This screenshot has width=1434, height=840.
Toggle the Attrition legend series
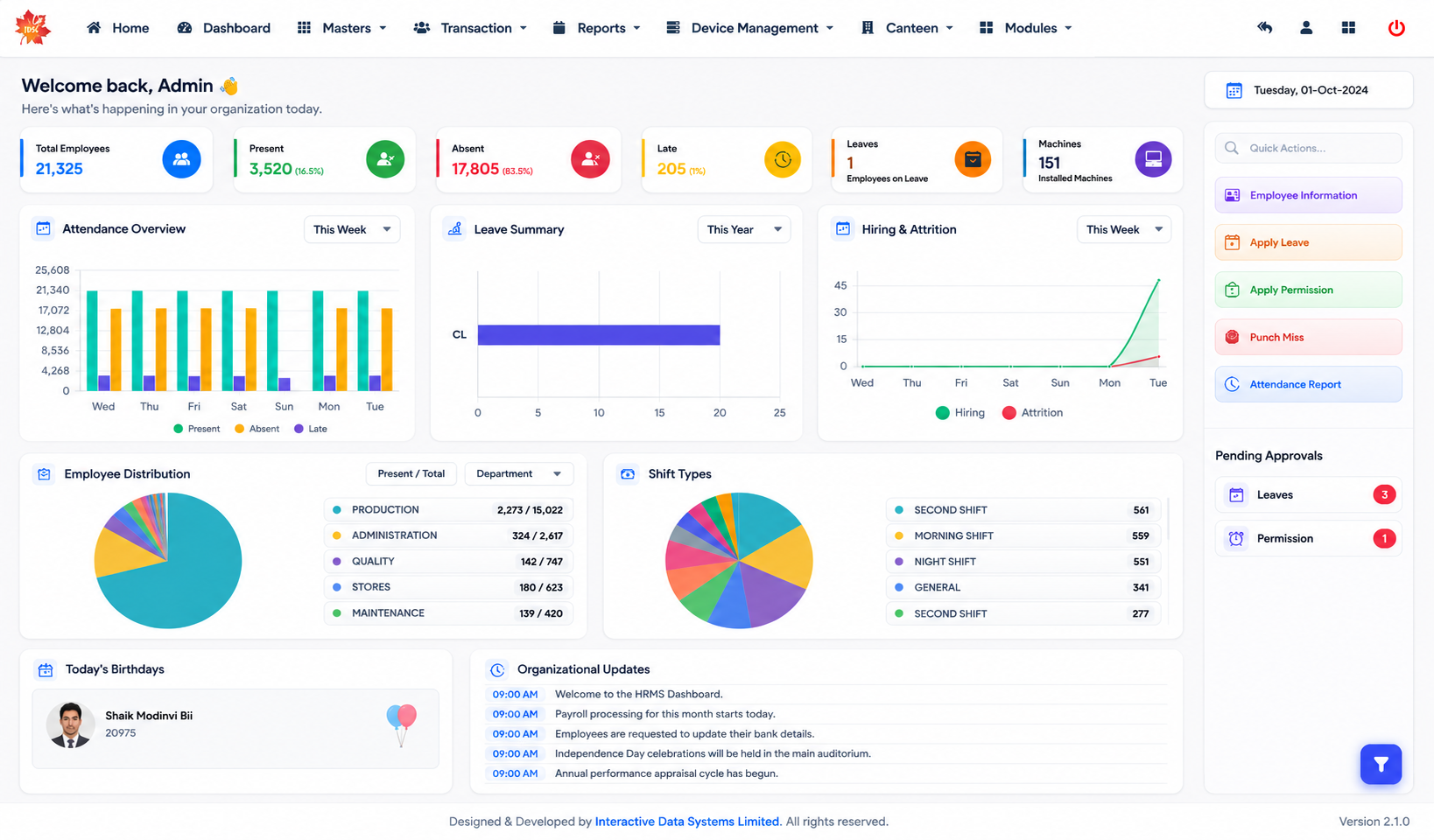pyautogui.click(x=1032, y=413)
